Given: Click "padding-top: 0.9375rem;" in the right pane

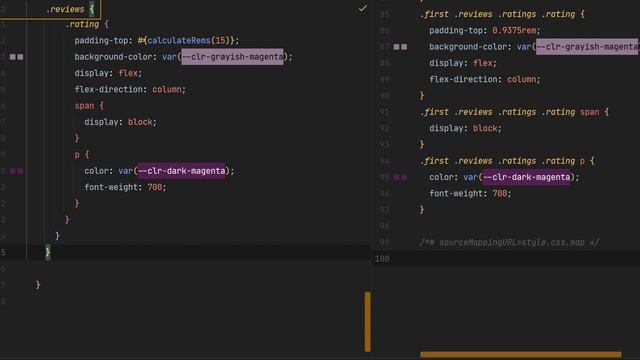Looking at the screenshot, I should click(x=485, y=30).
